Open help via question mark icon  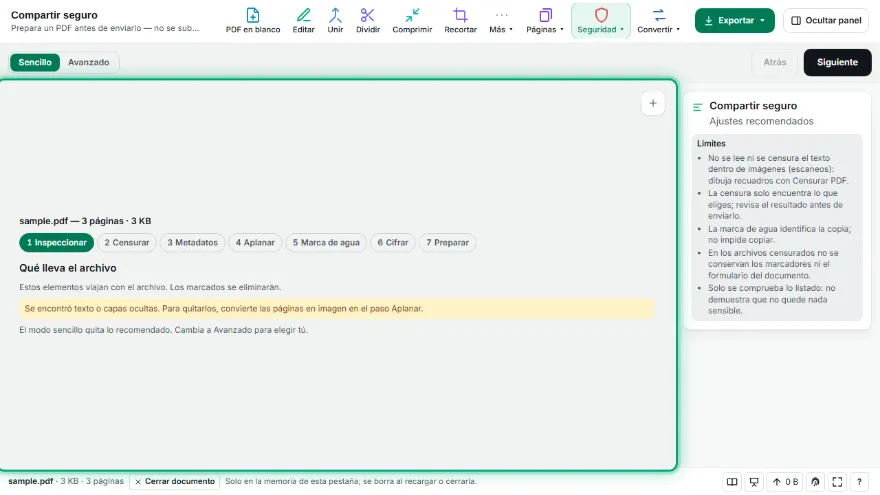pos(859,482)
